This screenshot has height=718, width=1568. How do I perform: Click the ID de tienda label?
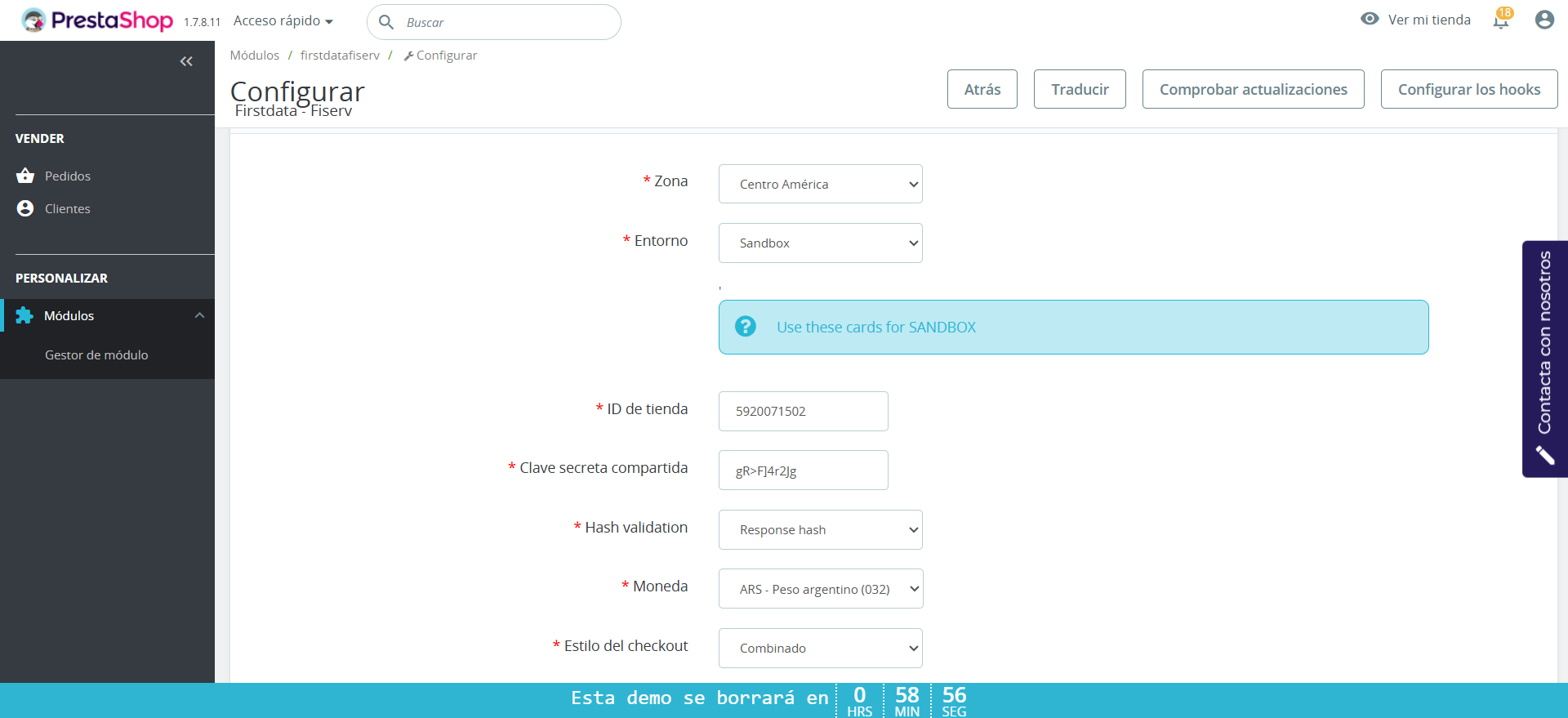pyautogui.click(x=648, y=409)
